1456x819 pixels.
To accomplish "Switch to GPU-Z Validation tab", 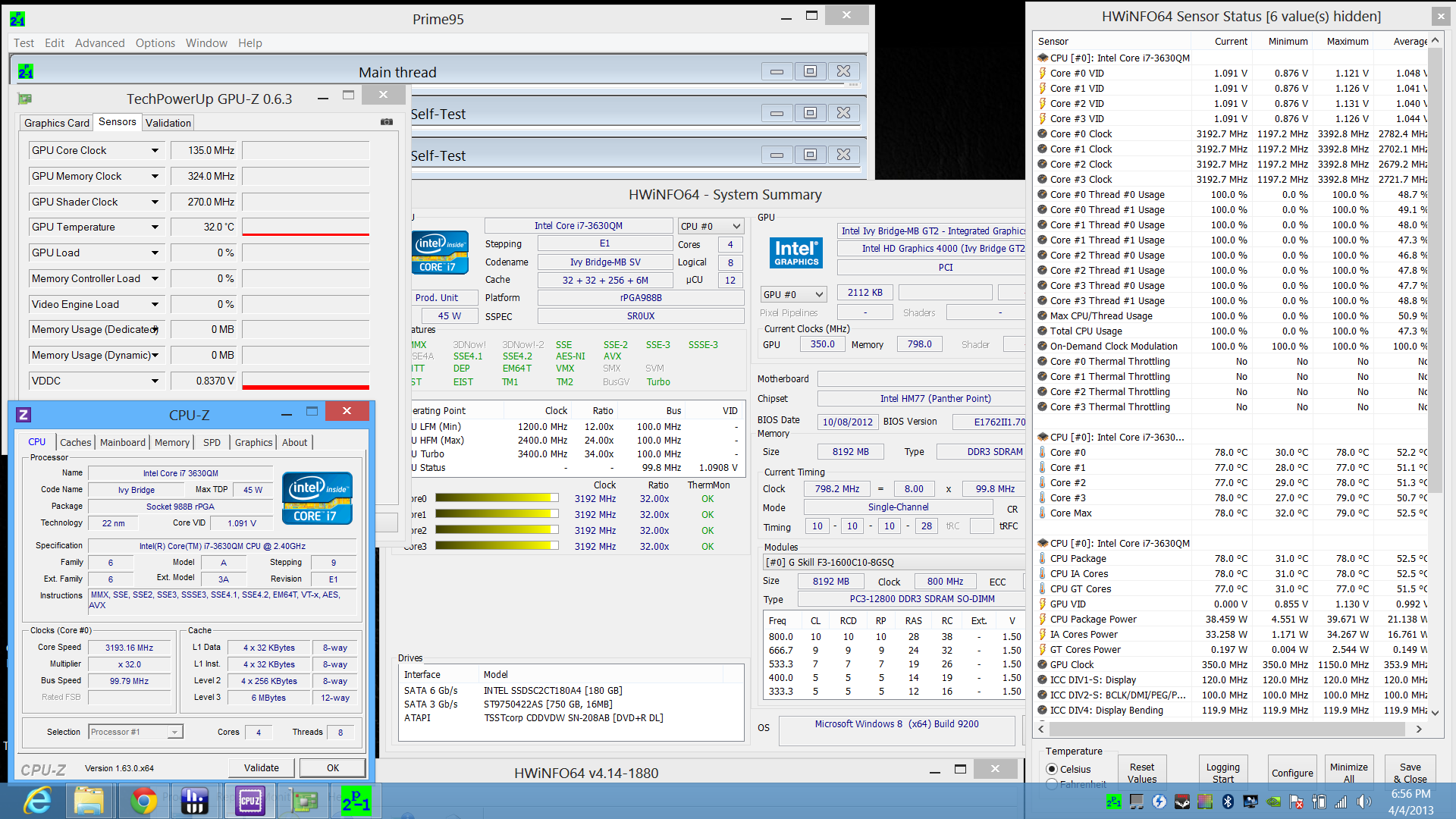I will (x=168, y=123).
